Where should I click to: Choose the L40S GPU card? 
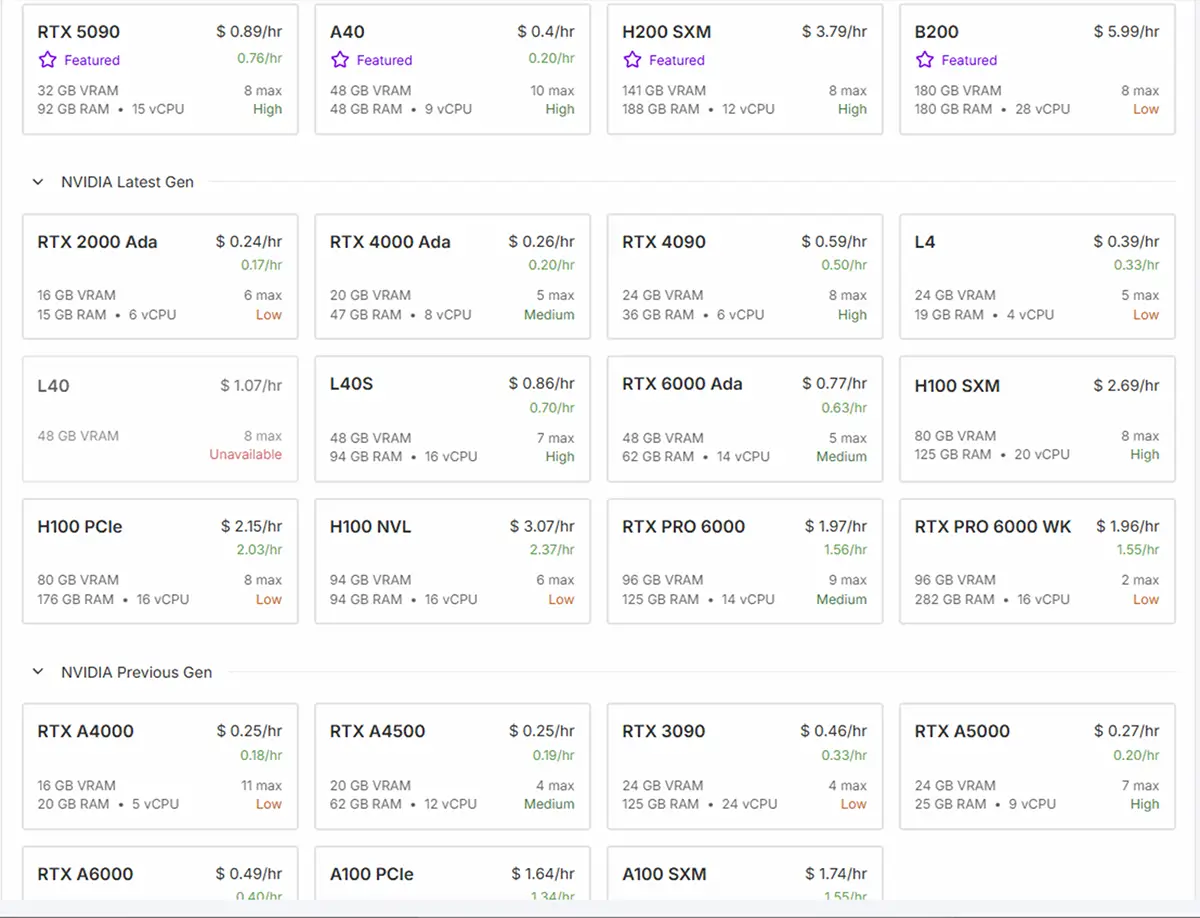coord(452,419)
